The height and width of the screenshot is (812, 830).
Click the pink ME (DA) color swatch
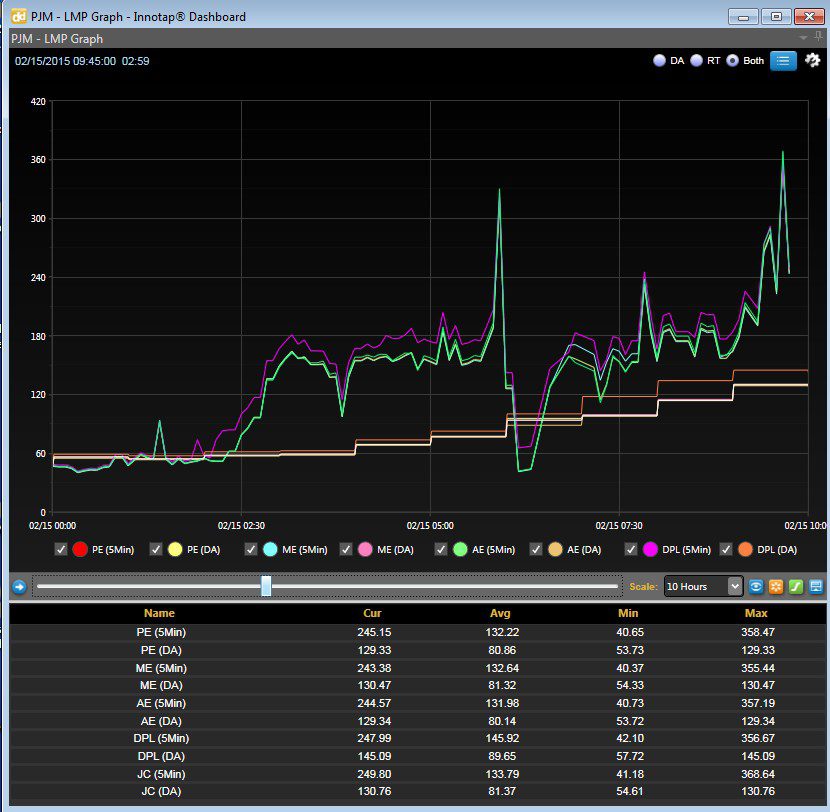pyautogui.click(x=365, y=549)
